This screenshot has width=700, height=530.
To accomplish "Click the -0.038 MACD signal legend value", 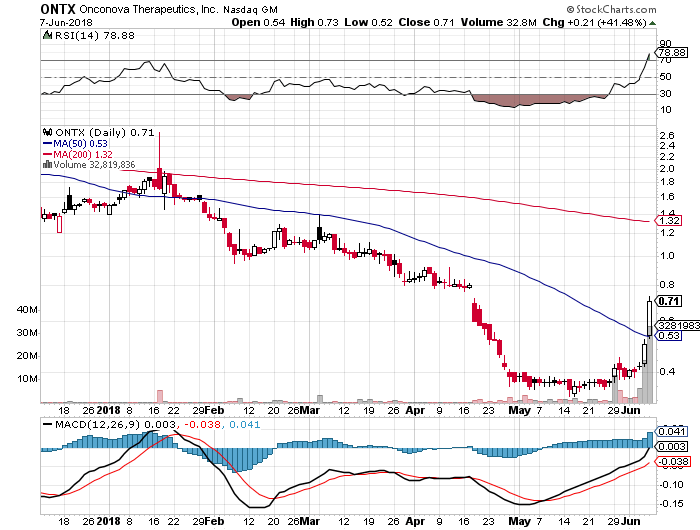I will [203, 424].
